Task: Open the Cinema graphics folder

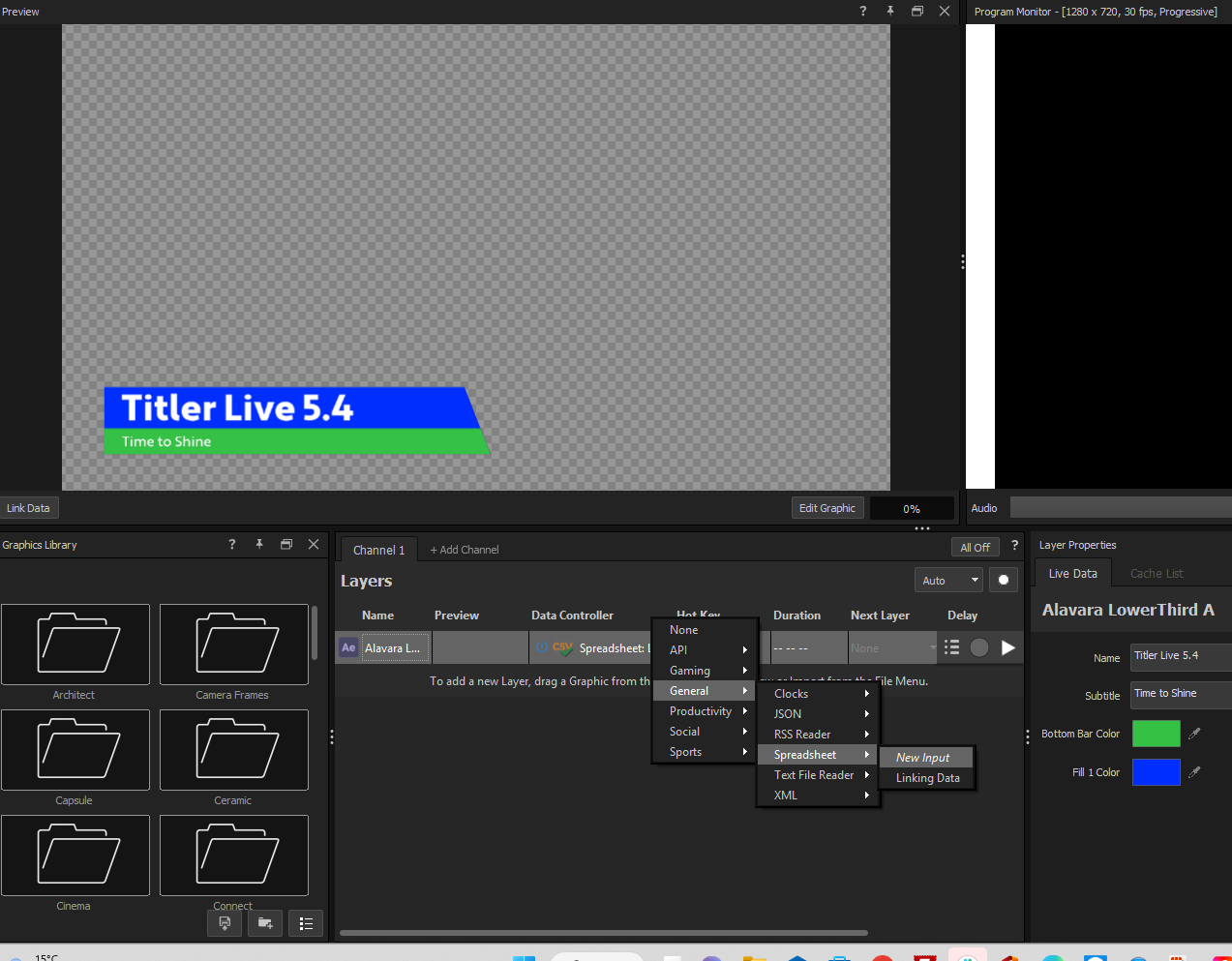Action: click(x=75, y=856)
